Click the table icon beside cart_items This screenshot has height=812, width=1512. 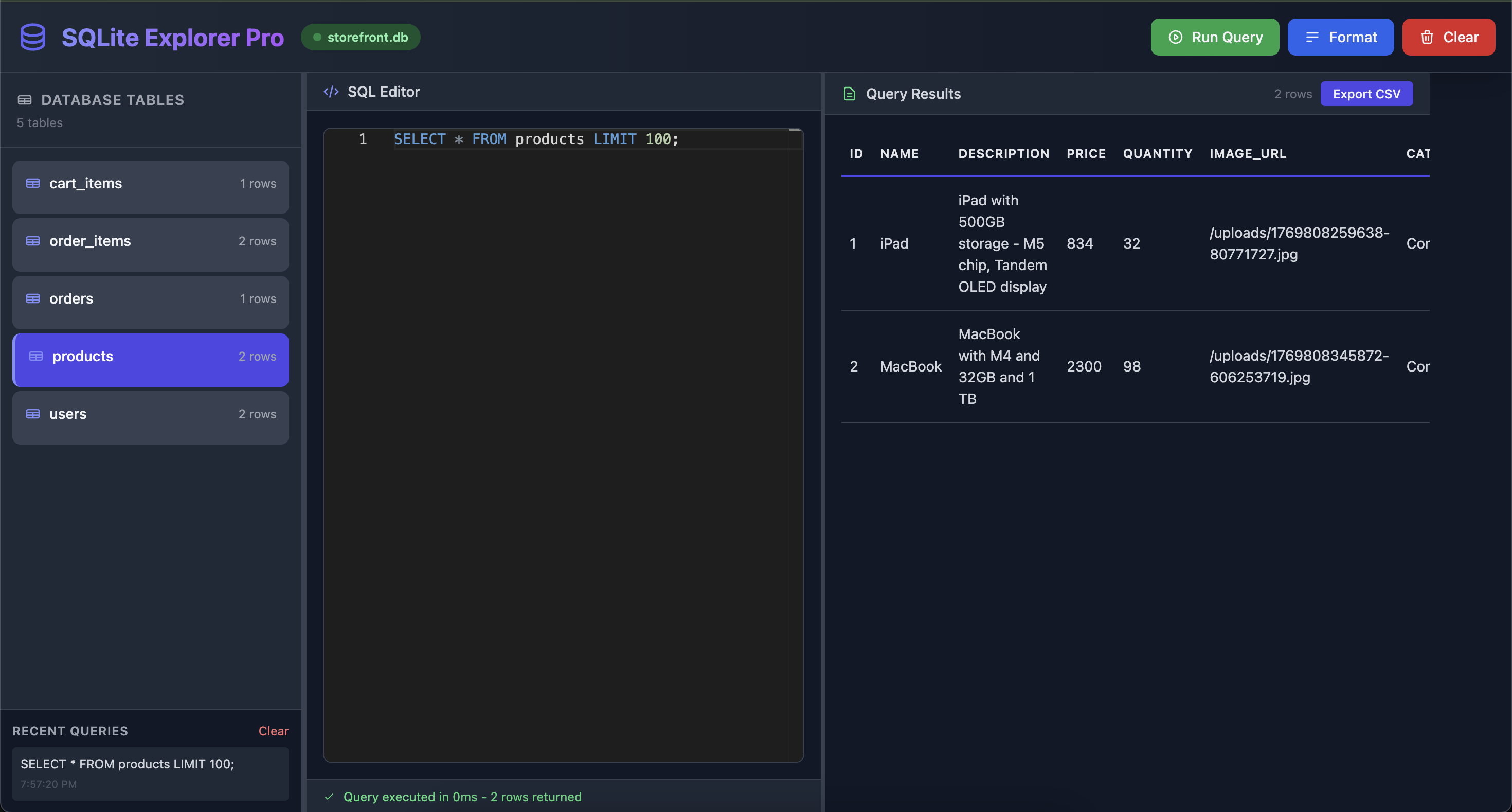33,183
